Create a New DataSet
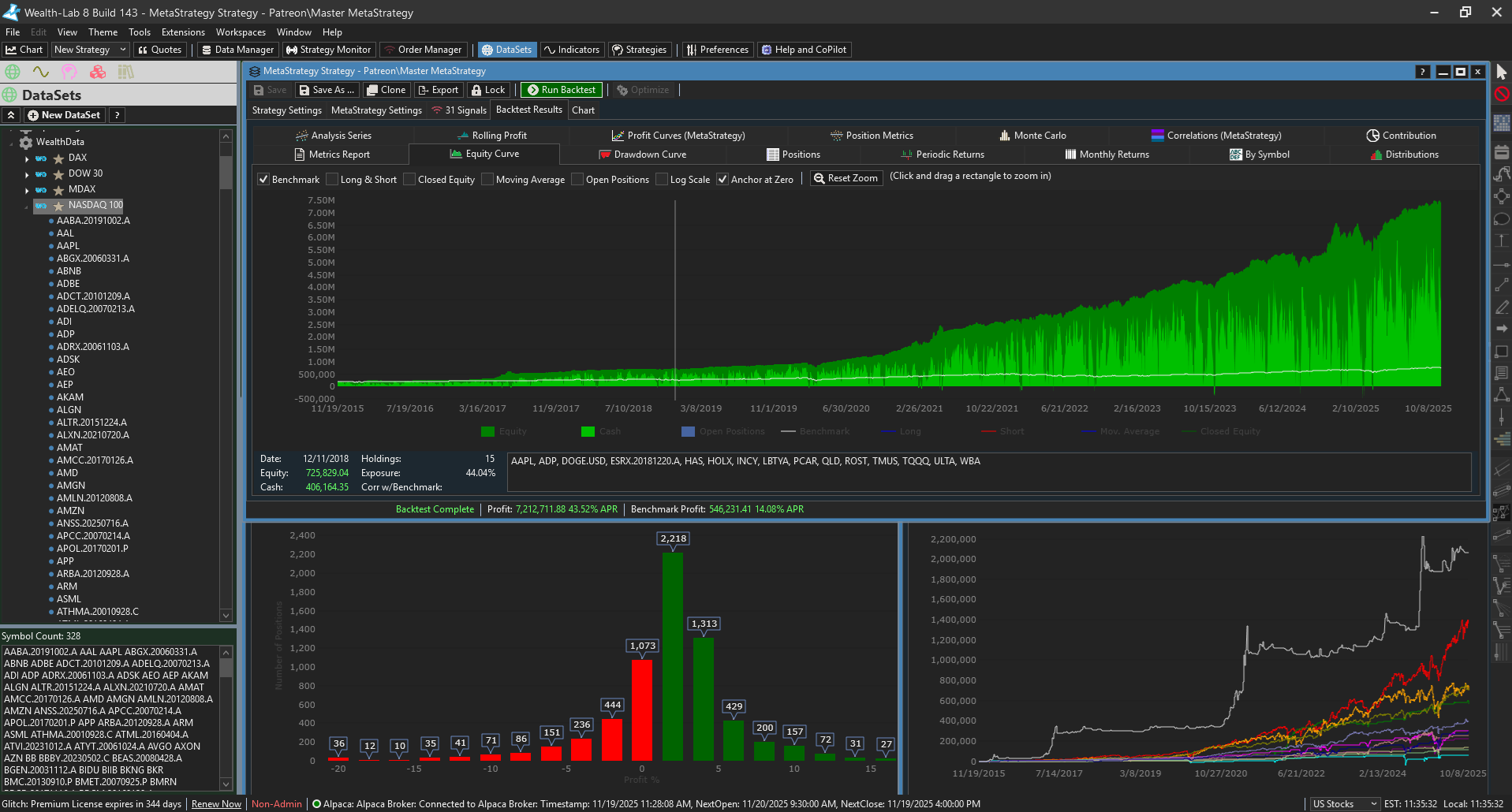The image size is (1512, 812). tap(64, 114)
